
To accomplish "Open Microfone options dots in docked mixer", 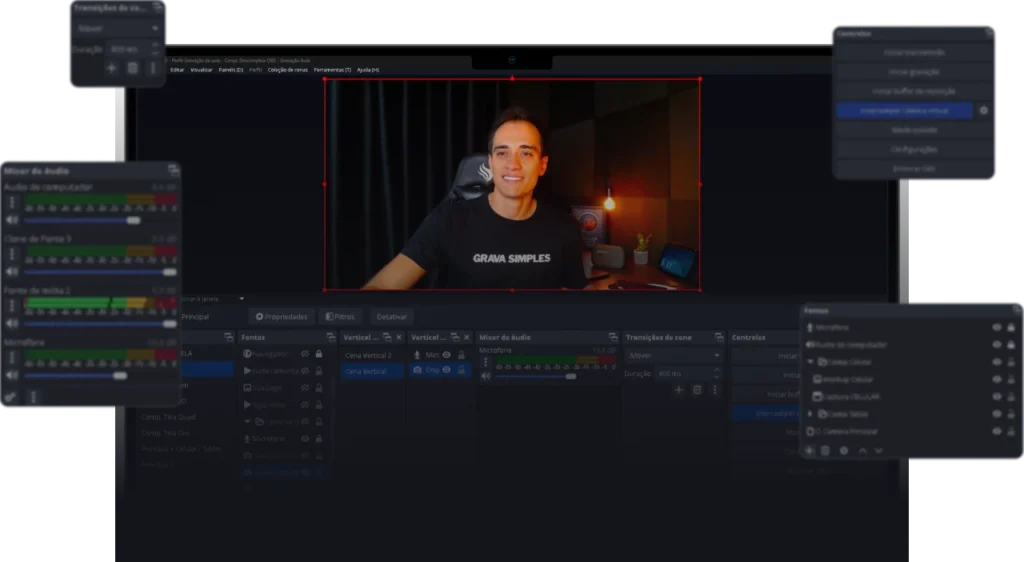I will pyautogui.click(x=485, y=362).
